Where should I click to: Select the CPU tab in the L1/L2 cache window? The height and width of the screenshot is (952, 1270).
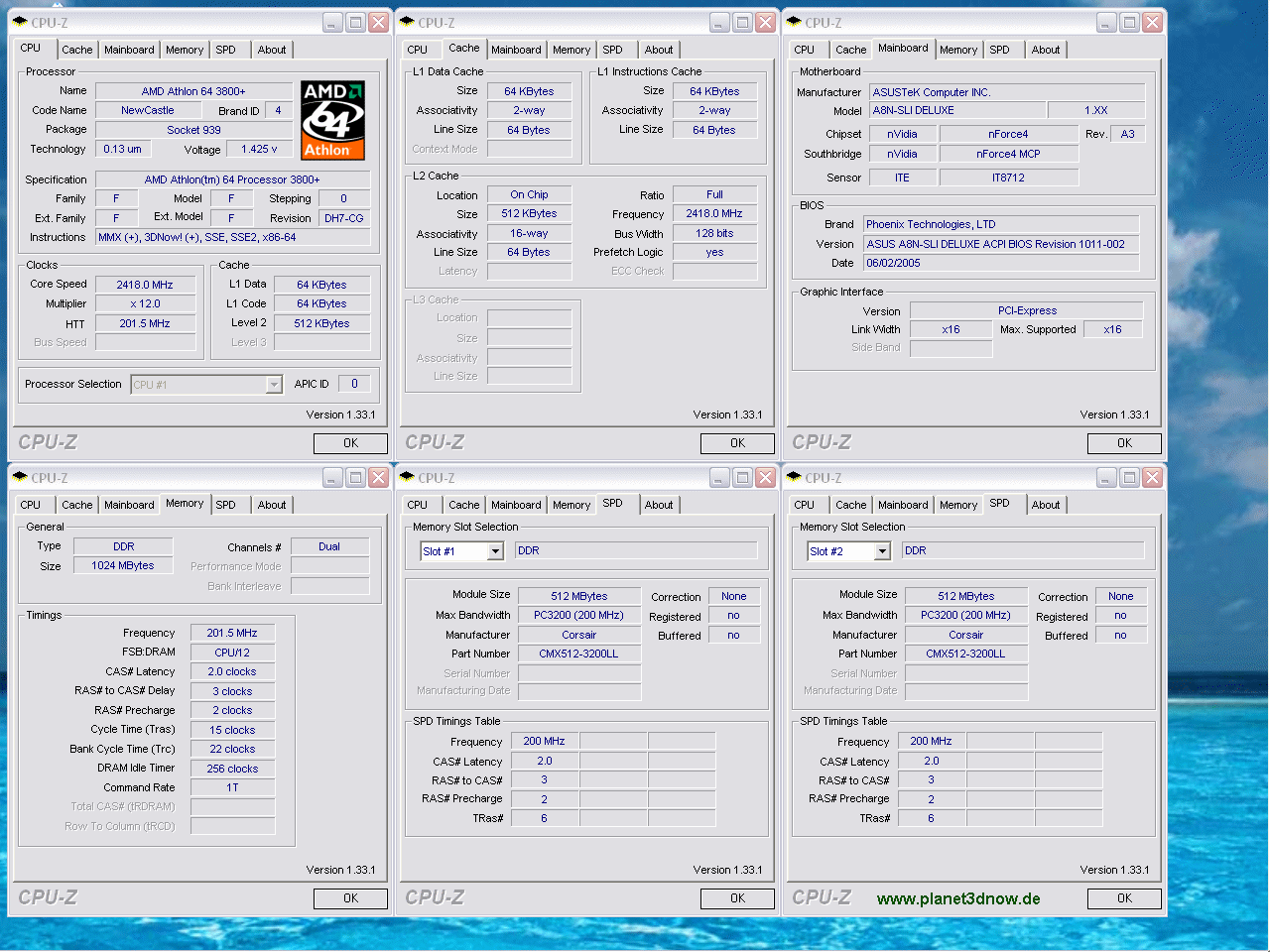[x=417, y=50]
